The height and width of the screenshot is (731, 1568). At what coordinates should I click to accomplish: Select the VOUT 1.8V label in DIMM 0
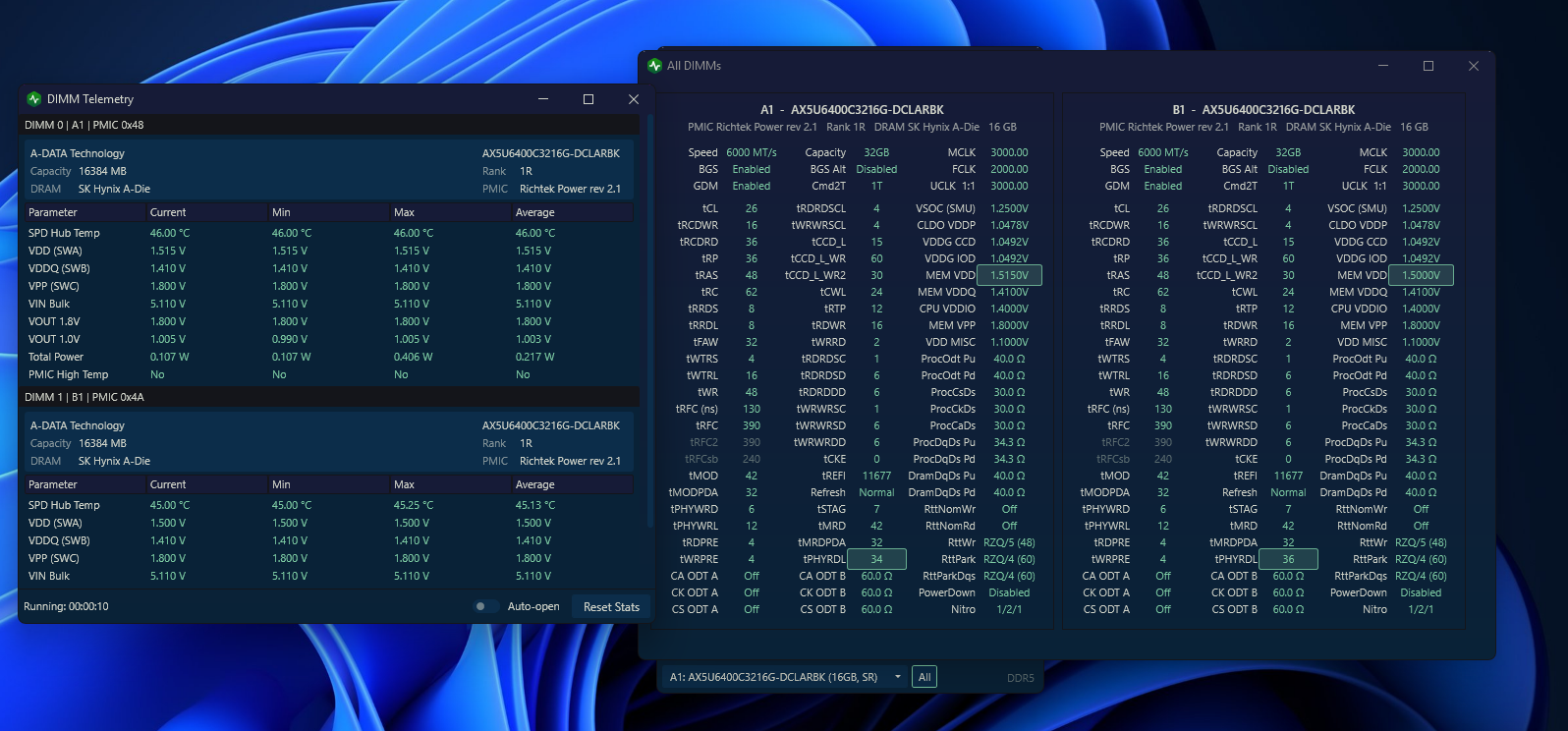tap(54, 321)
